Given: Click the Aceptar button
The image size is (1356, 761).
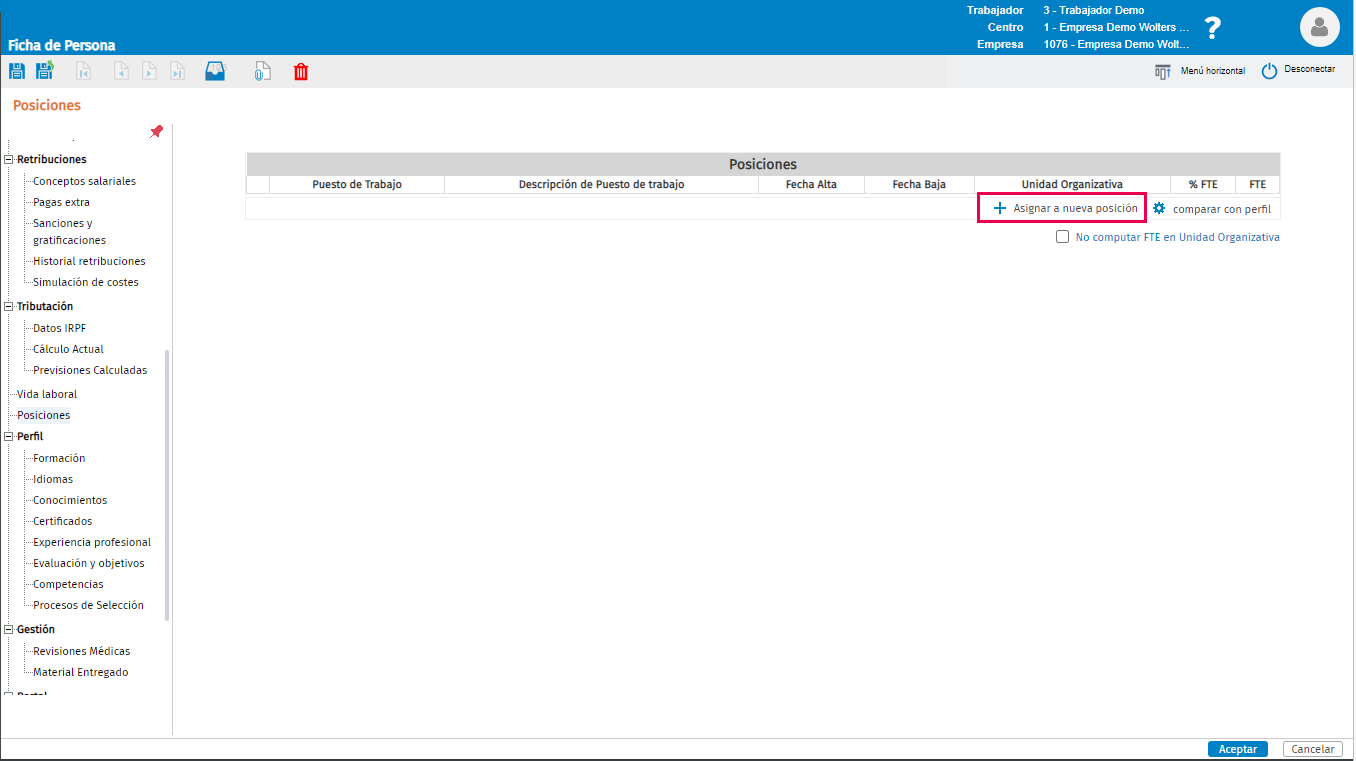Looking at the screenshot, I should pos(1237,749).
